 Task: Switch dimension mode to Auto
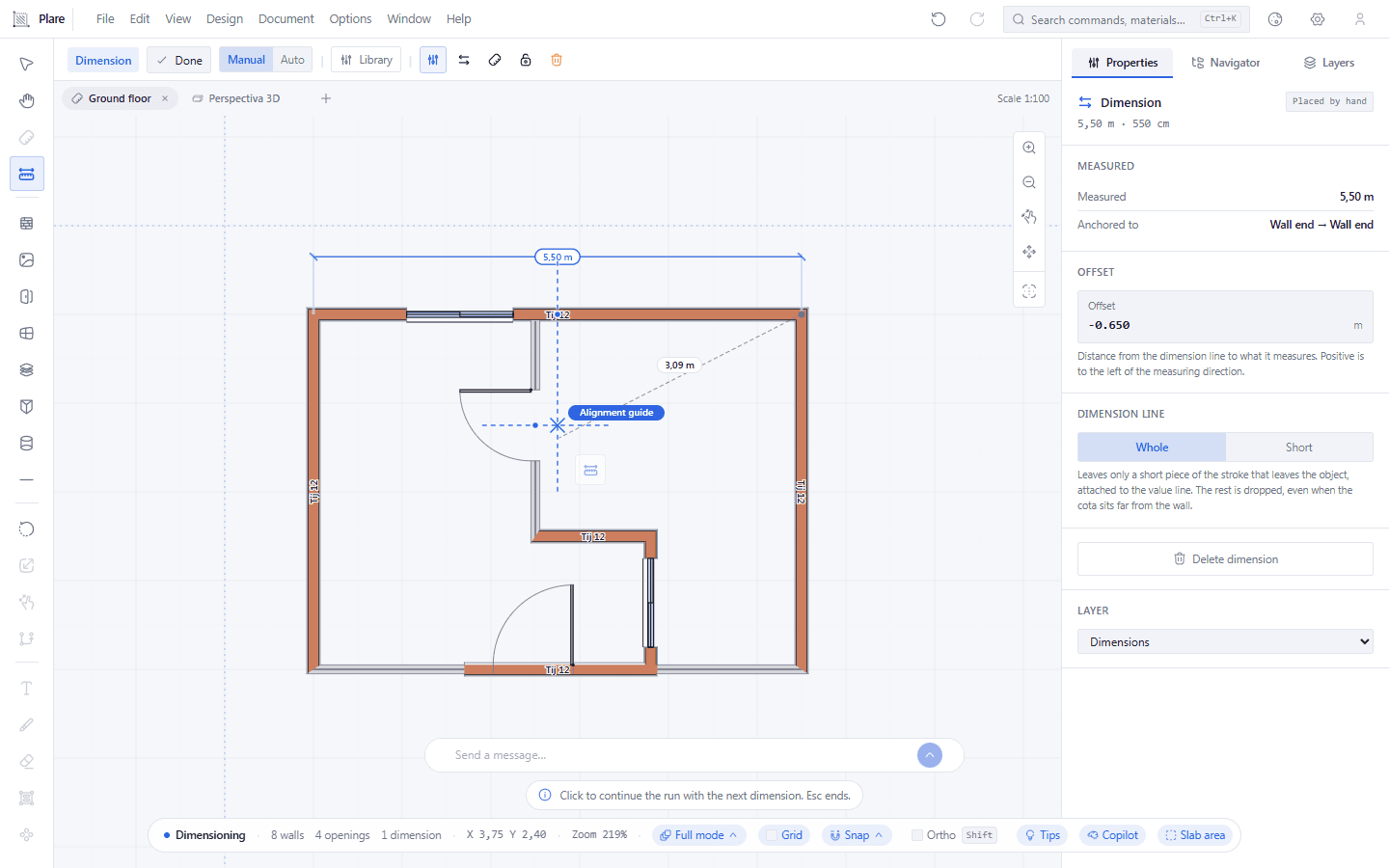click(292, 60)
